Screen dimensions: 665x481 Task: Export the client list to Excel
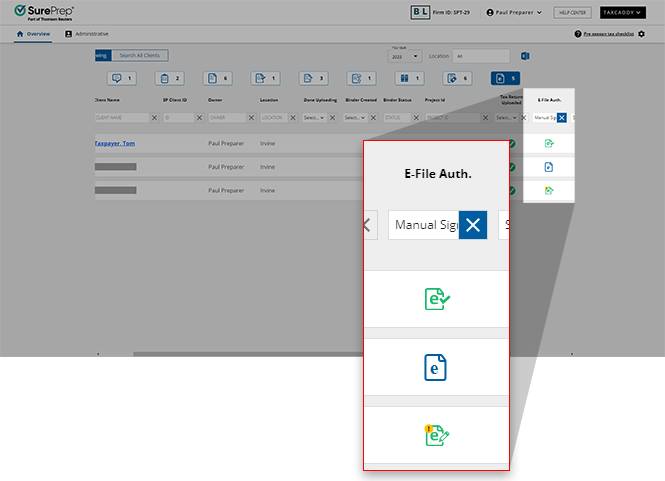tap(525, 56)
